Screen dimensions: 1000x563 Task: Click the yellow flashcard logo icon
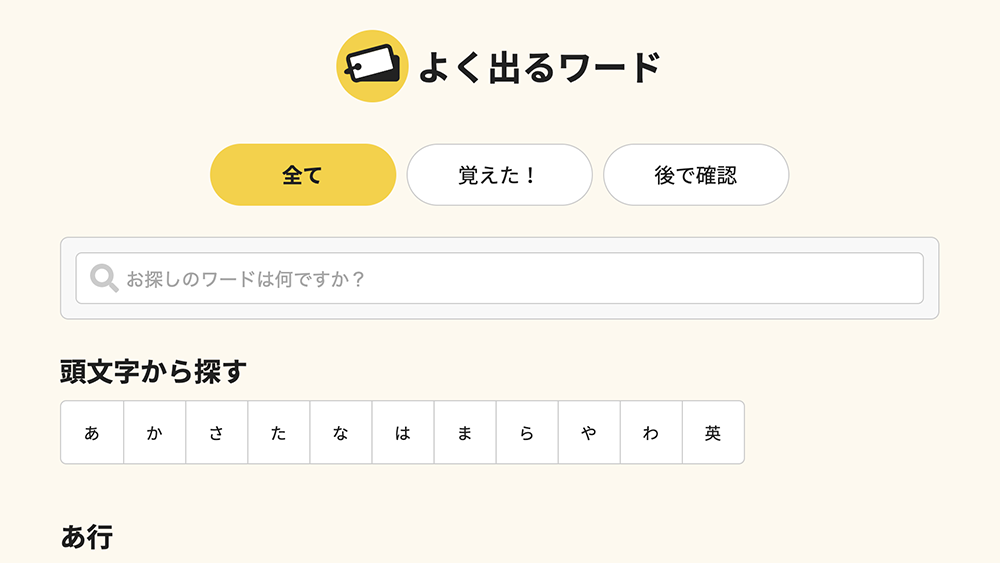[x=372, y=66]
